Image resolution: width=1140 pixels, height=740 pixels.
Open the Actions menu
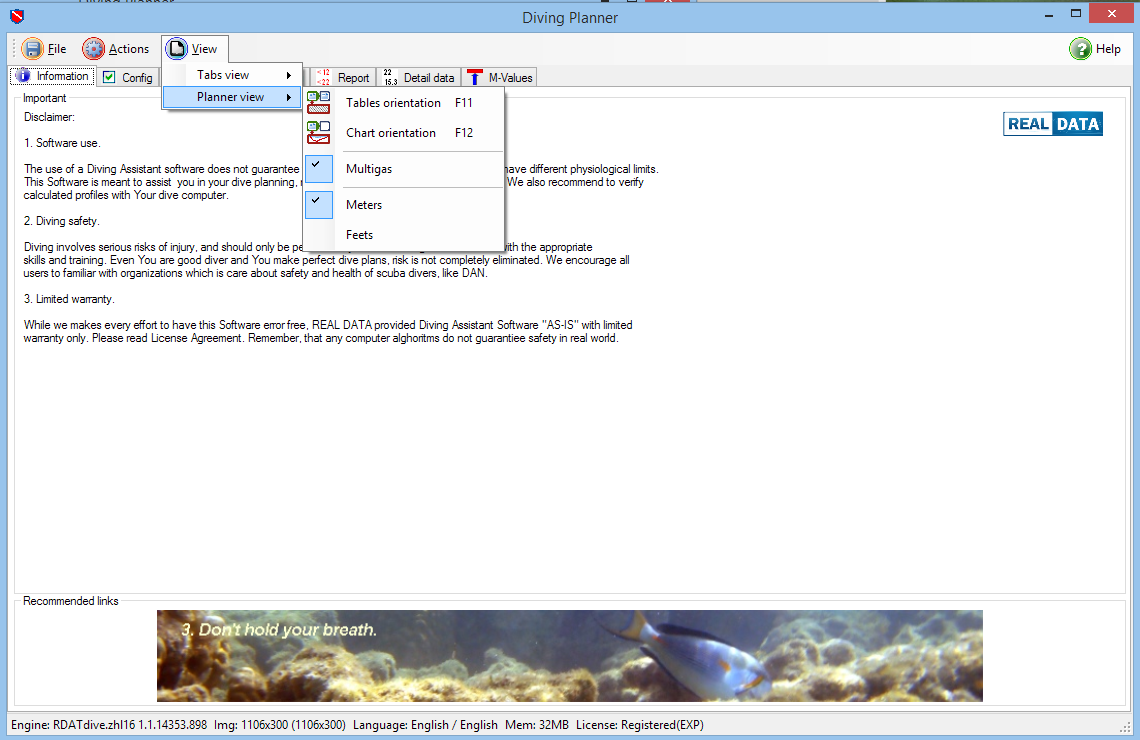tap(128, 49)
